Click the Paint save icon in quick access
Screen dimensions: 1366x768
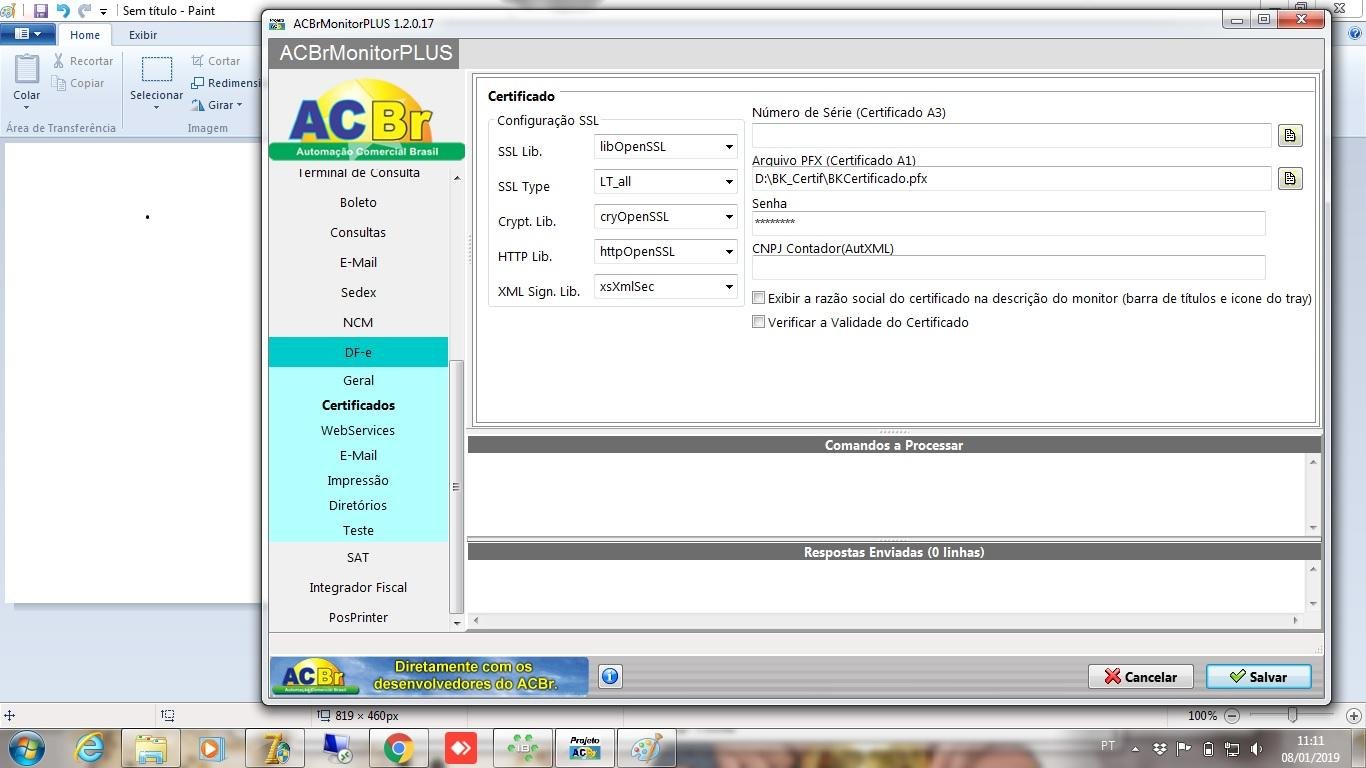[41, 11]
